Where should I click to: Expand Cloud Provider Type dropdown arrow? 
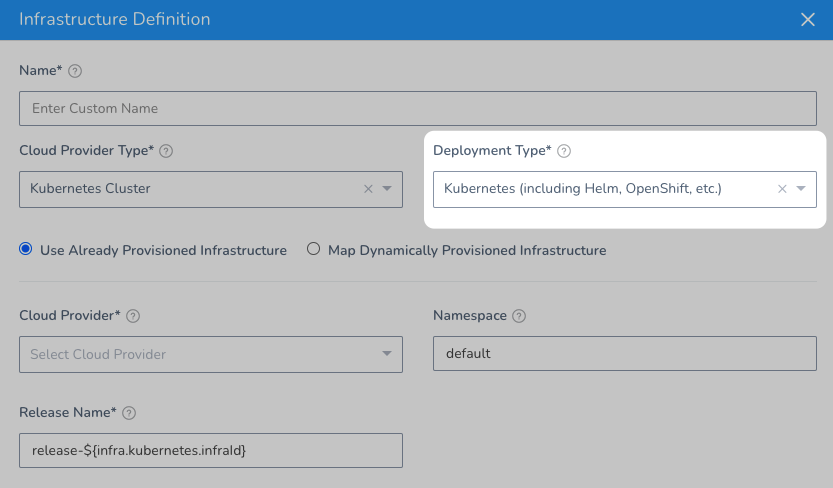(387, 189)
